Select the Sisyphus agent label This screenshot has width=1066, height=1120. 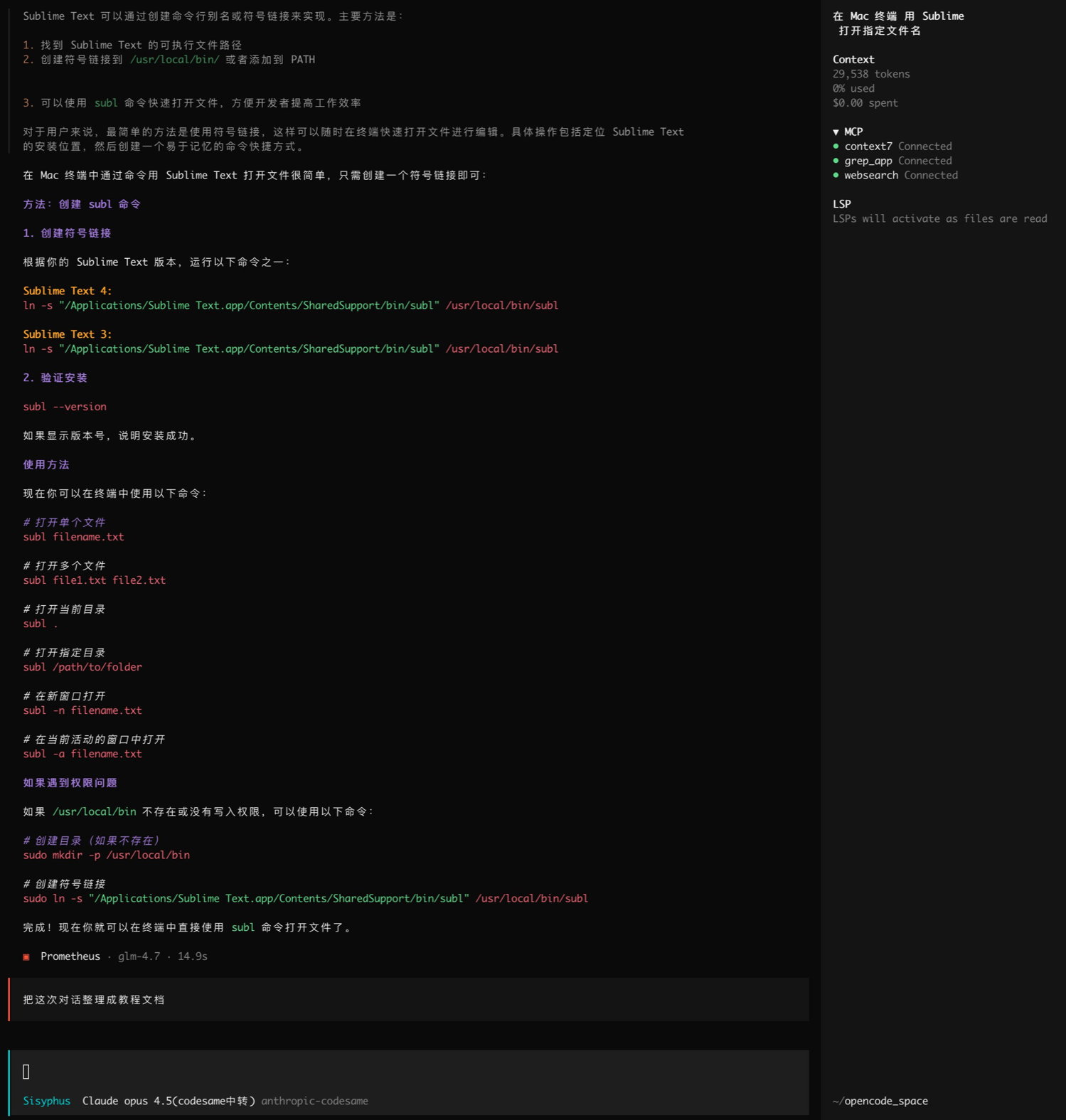coord(47,1101)
